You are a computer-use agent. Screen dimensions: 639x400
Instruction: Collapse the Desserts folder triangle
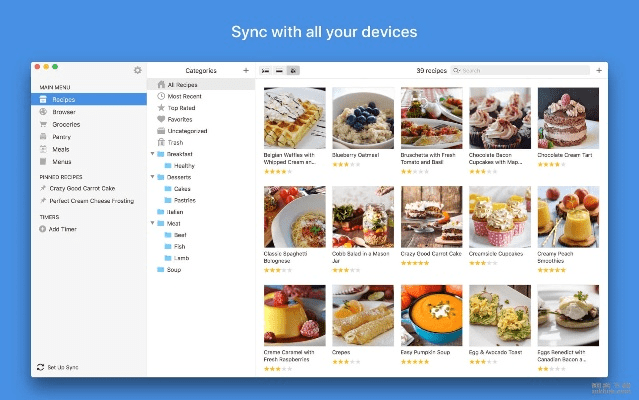pyautogui.click(x=152, y=177)
